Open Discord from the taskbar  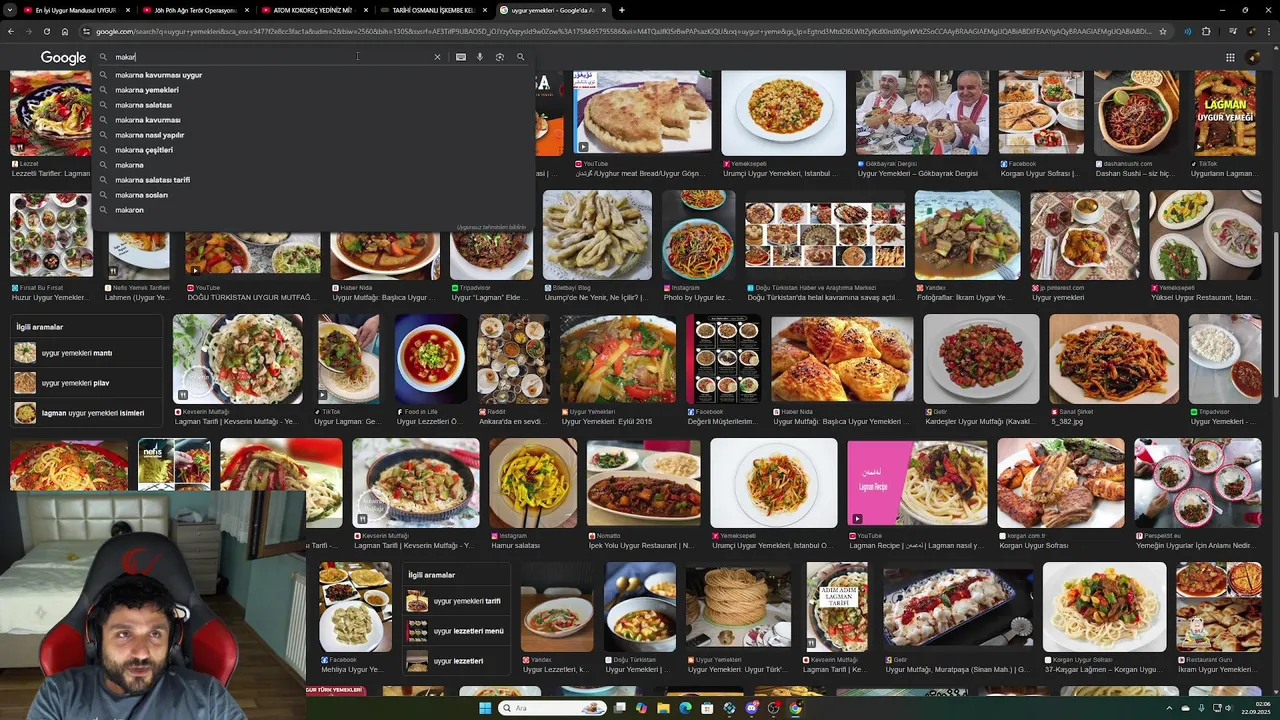751,708
